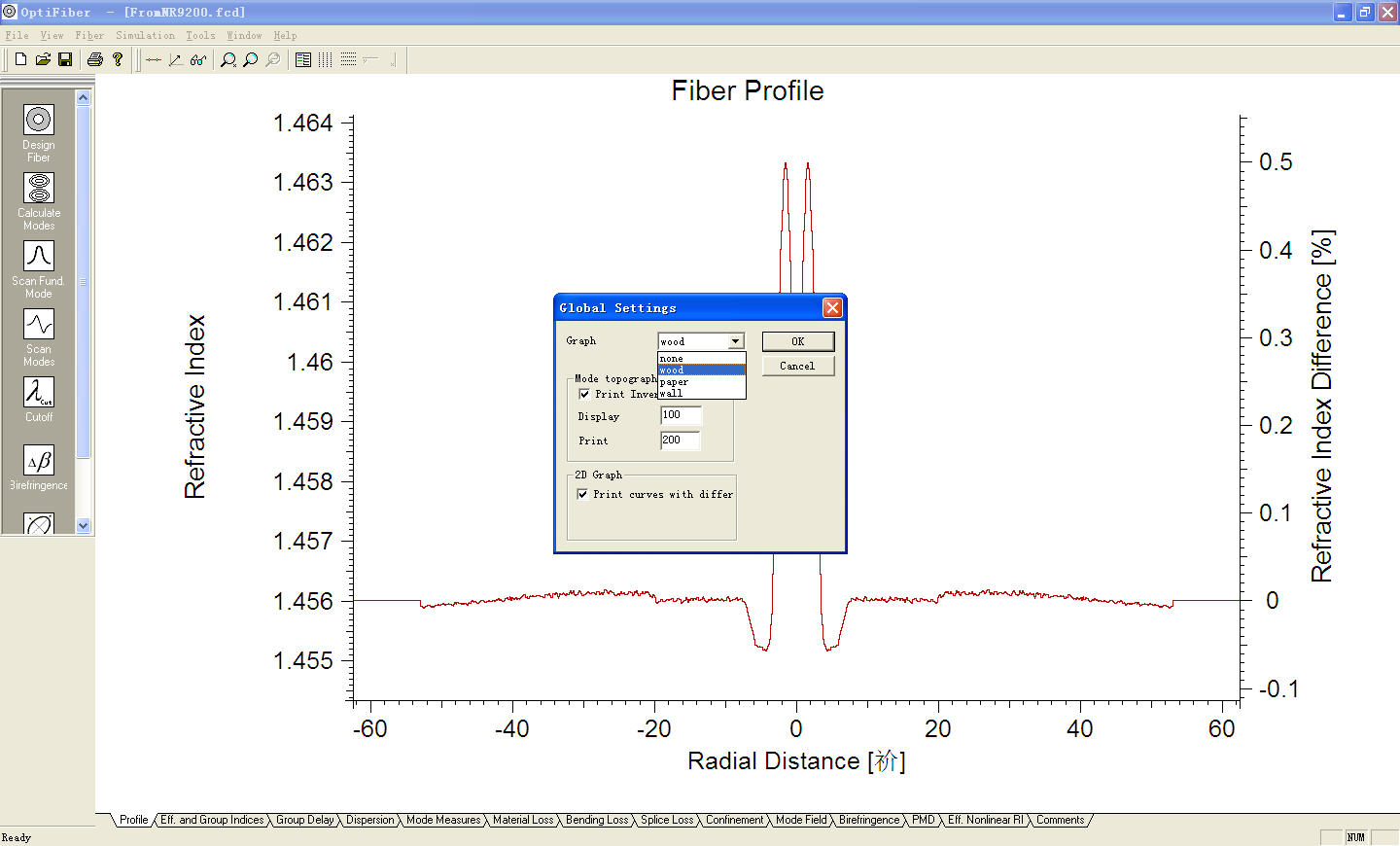Create a new file via toolbar icon
Screen dimensions: 1400x846
pyautogui.click(x=20, y=59)
